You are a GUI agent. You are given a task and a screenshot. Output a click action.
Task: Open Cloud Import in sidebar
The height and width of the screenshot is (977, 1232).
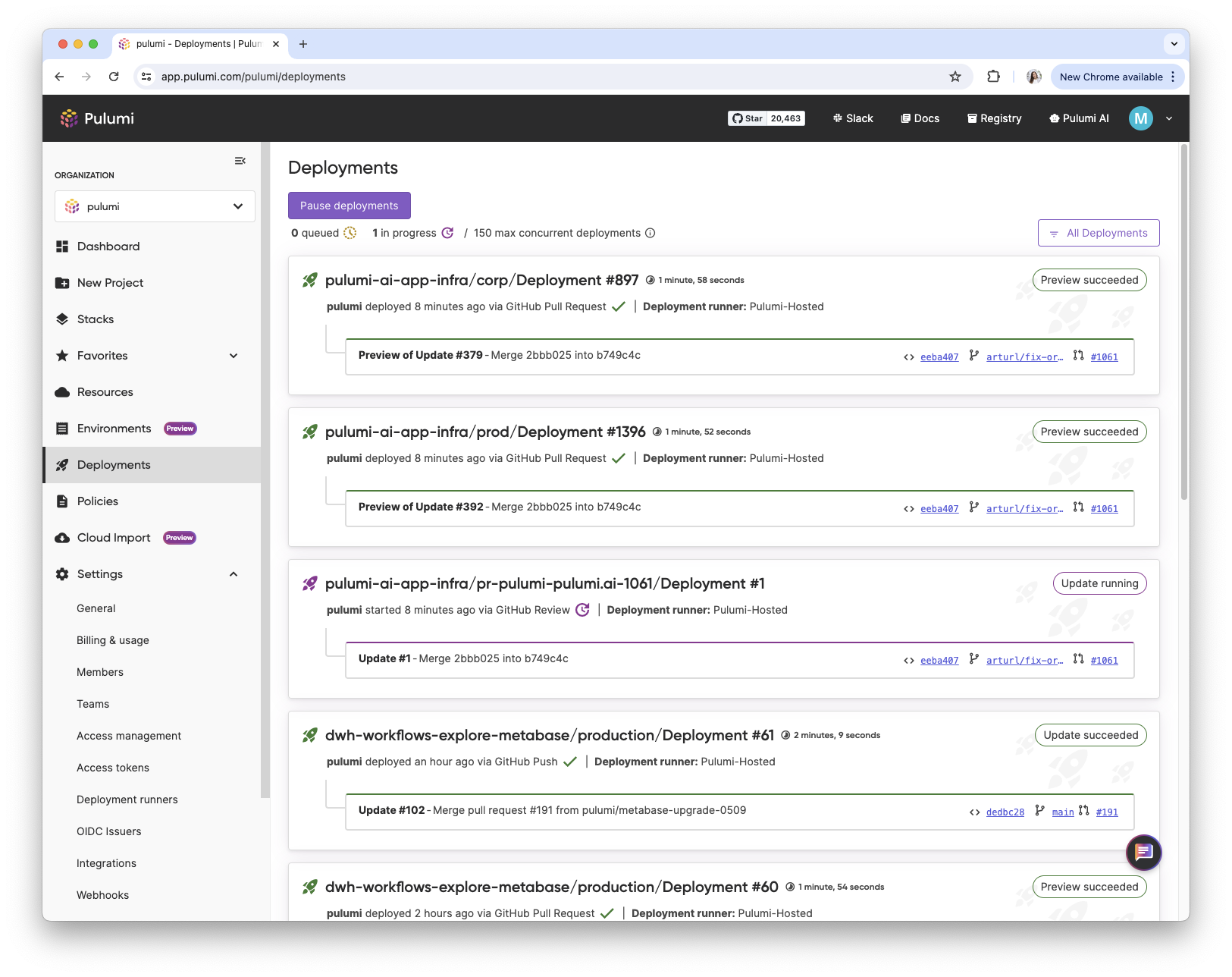[114, 538]
